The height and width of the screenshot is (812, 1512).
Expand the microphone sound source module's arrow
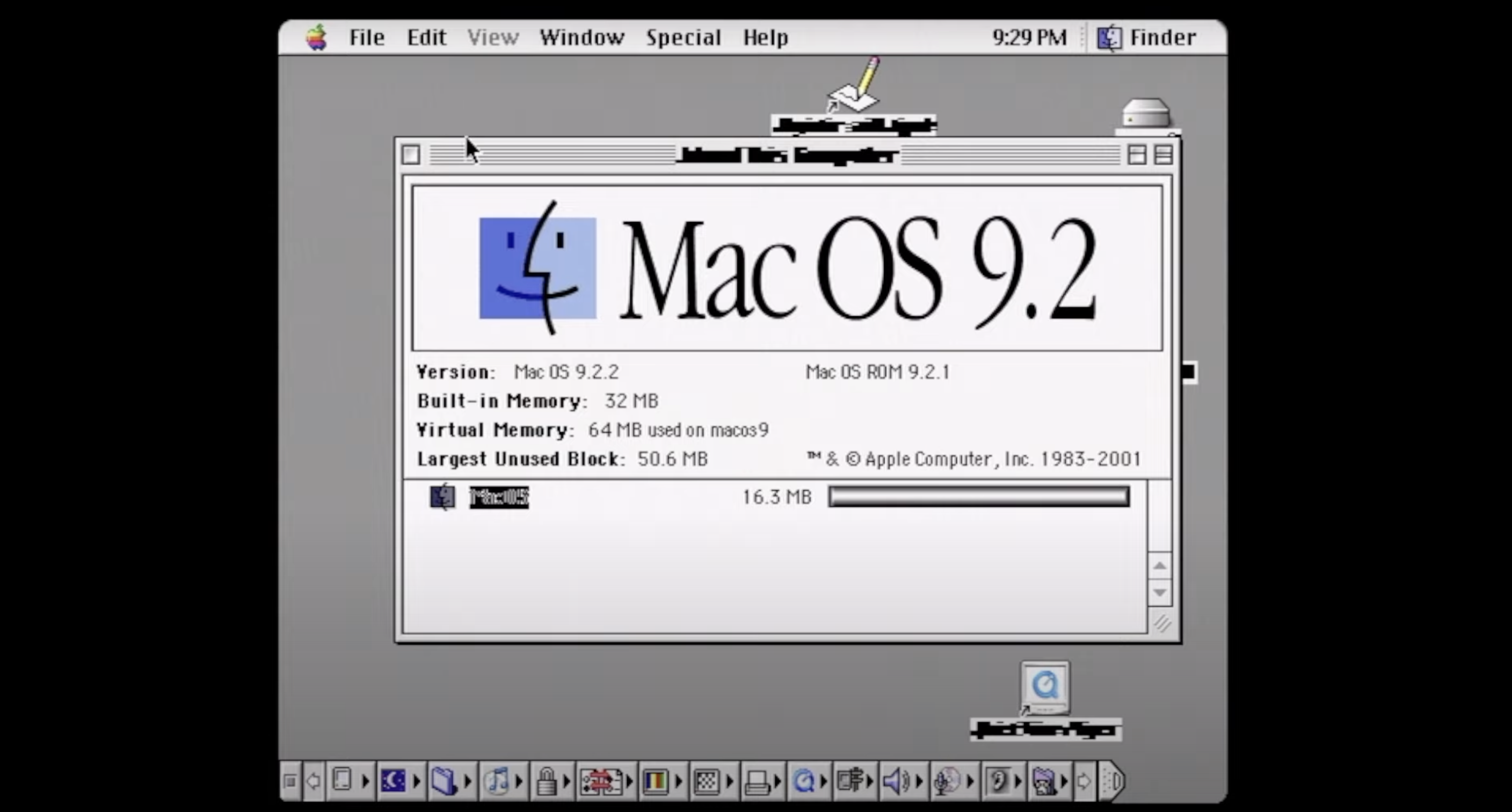click(x=970, y=781)
